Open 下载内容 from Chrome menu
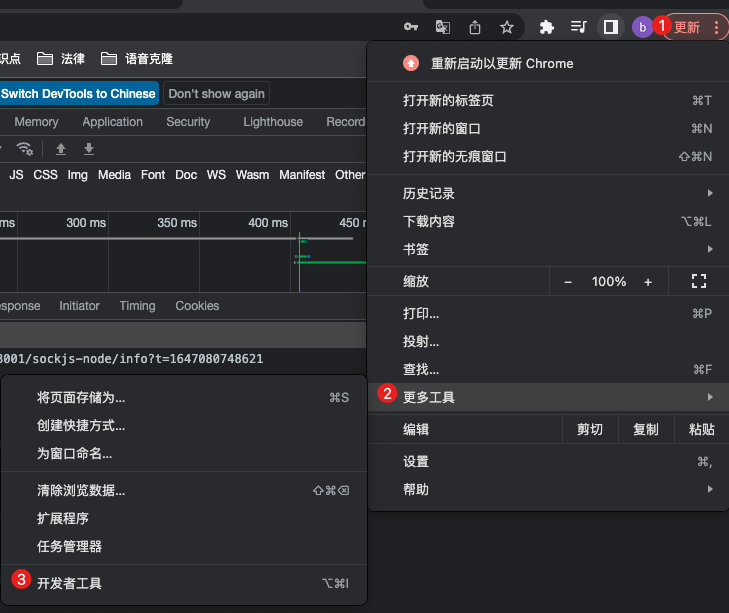The height and width of the screenshot is (613, 729). pyautogui.click(x=548, y=221)
